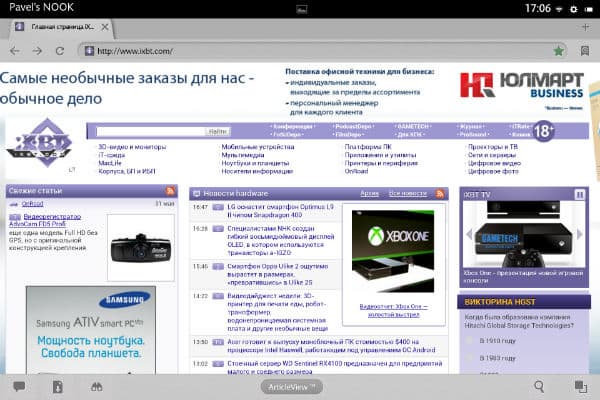Open the Wi-Fi status icon in the status bar
The width and height of the screenshot is (600, 400).
(x=559, y=9)
